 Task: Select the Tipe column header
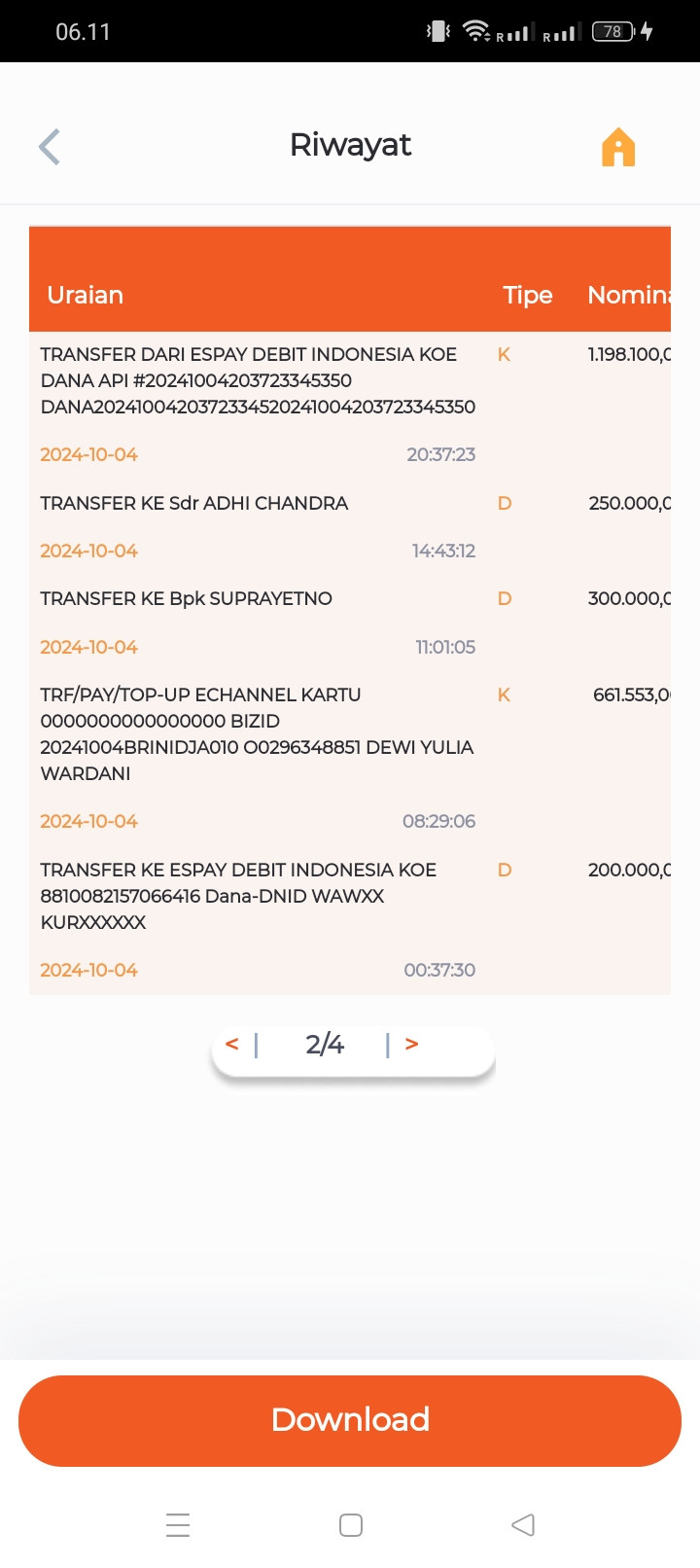pos(528,295)
